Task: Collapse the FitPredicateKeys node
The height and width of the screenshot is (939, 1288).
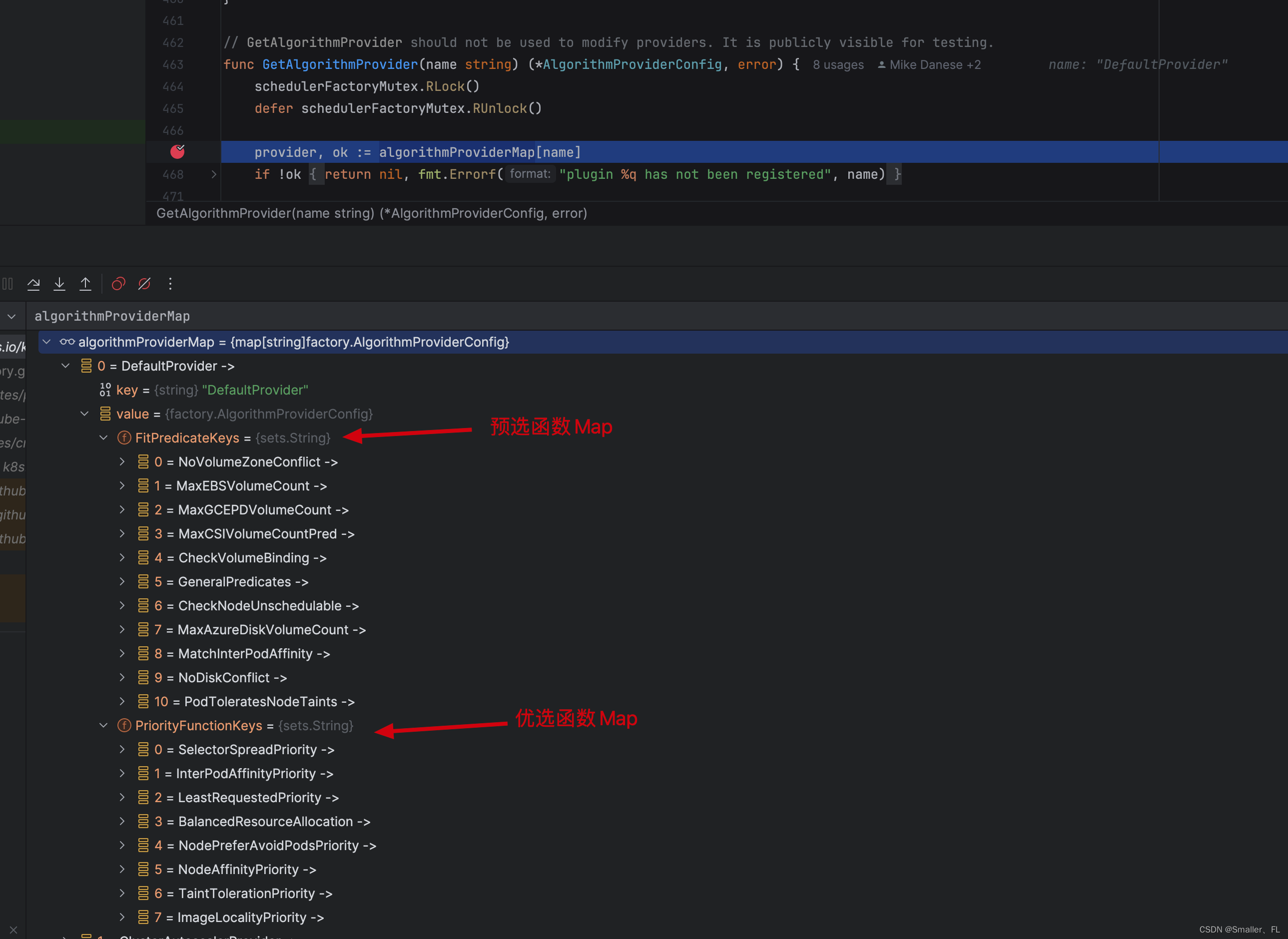Action: tap(103, 438)
